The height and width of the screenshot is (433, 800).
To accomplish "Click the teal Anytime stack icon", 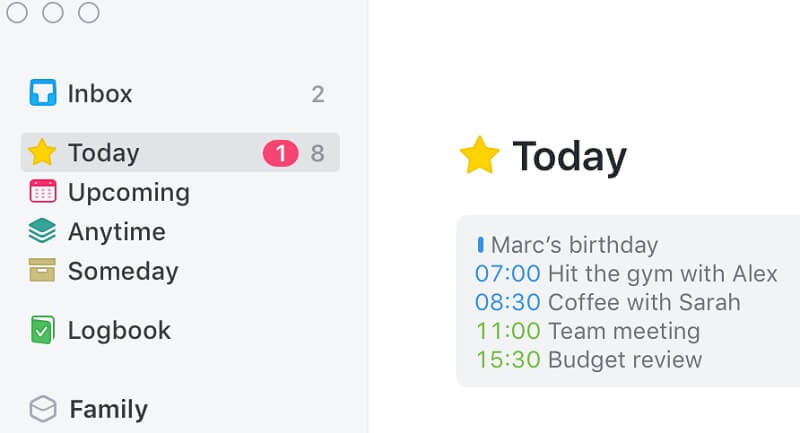I will 42,232.
